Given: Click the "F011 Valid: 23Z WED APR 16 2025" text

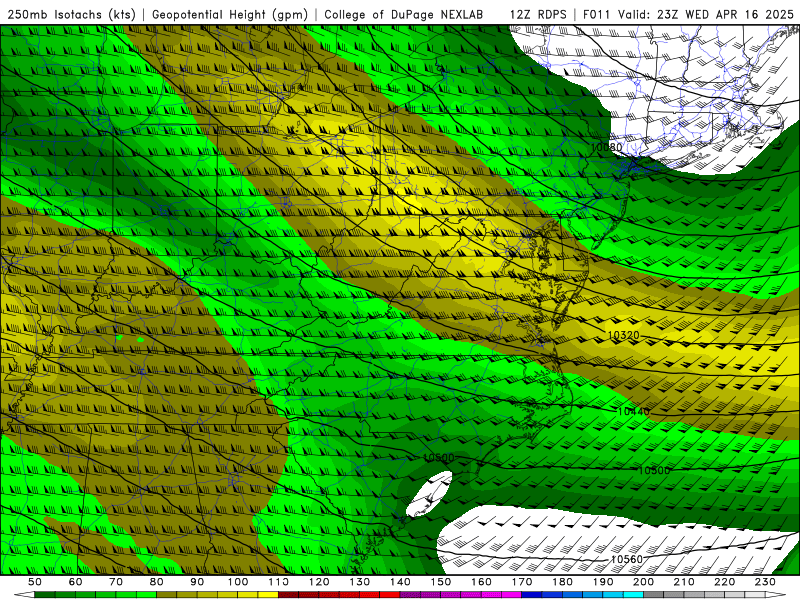Looking at the screenshot, I should click(688, 14).
